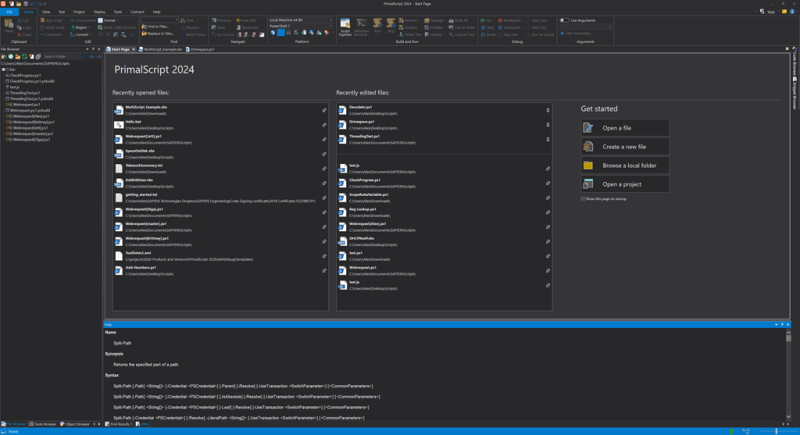Viewport: 800px width, 435px height.
Task: Click Step Over in the Debug group
Action: [x=537, y=20]
